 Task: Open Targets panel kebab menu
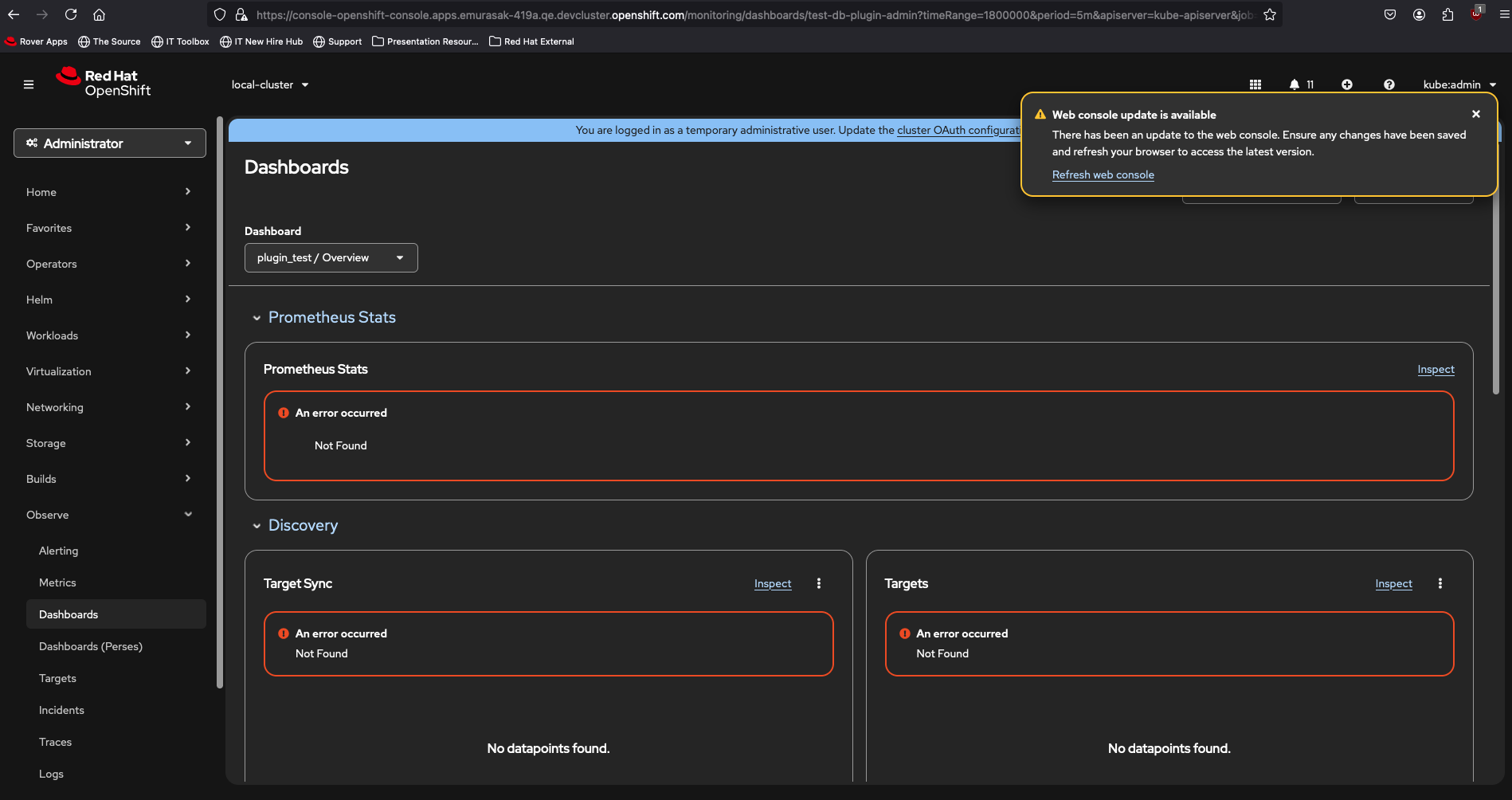click(1440, 584)
